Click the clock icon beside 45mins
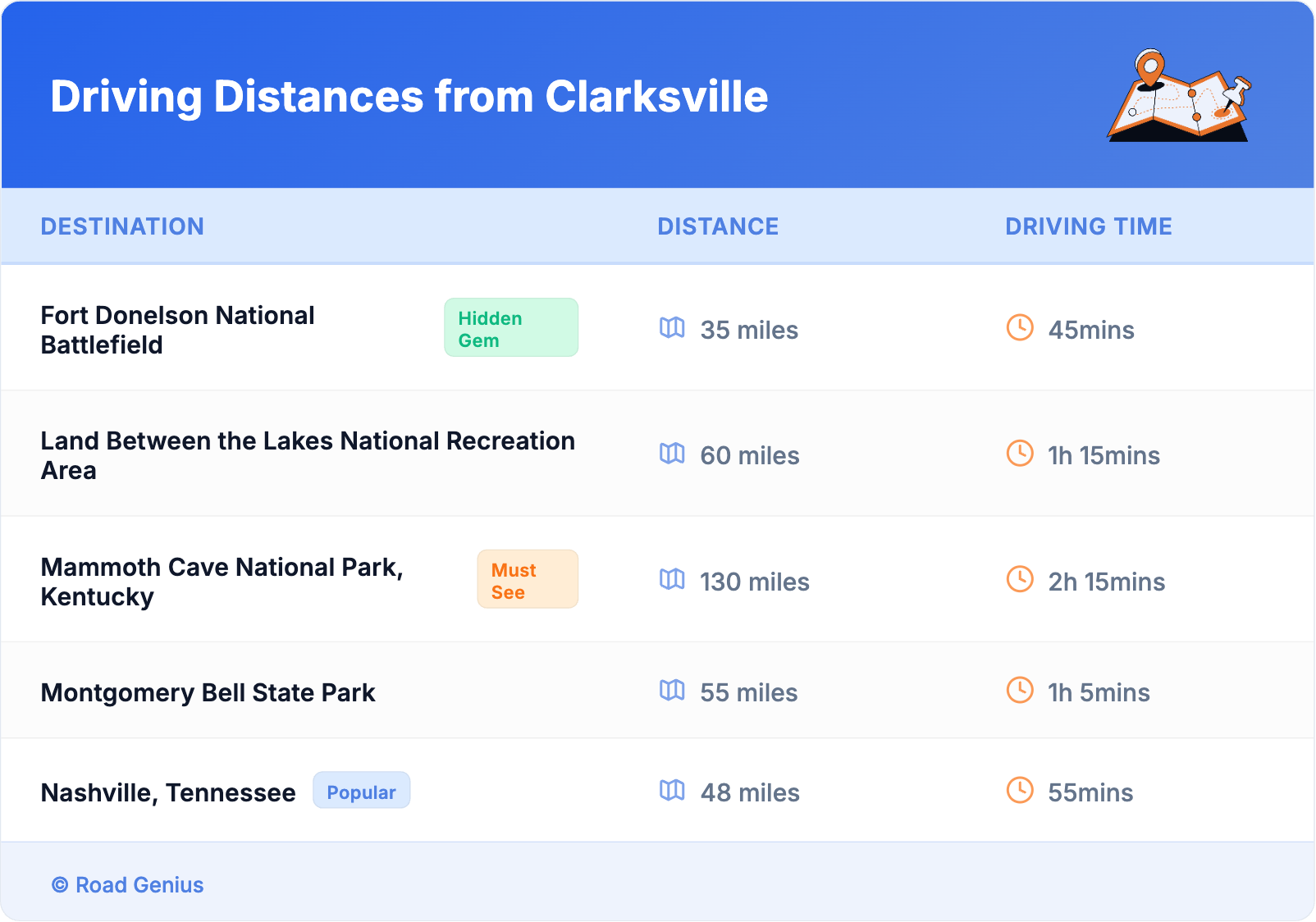The height and width of the screenshot is (922, 1316). coord(1020,328)
